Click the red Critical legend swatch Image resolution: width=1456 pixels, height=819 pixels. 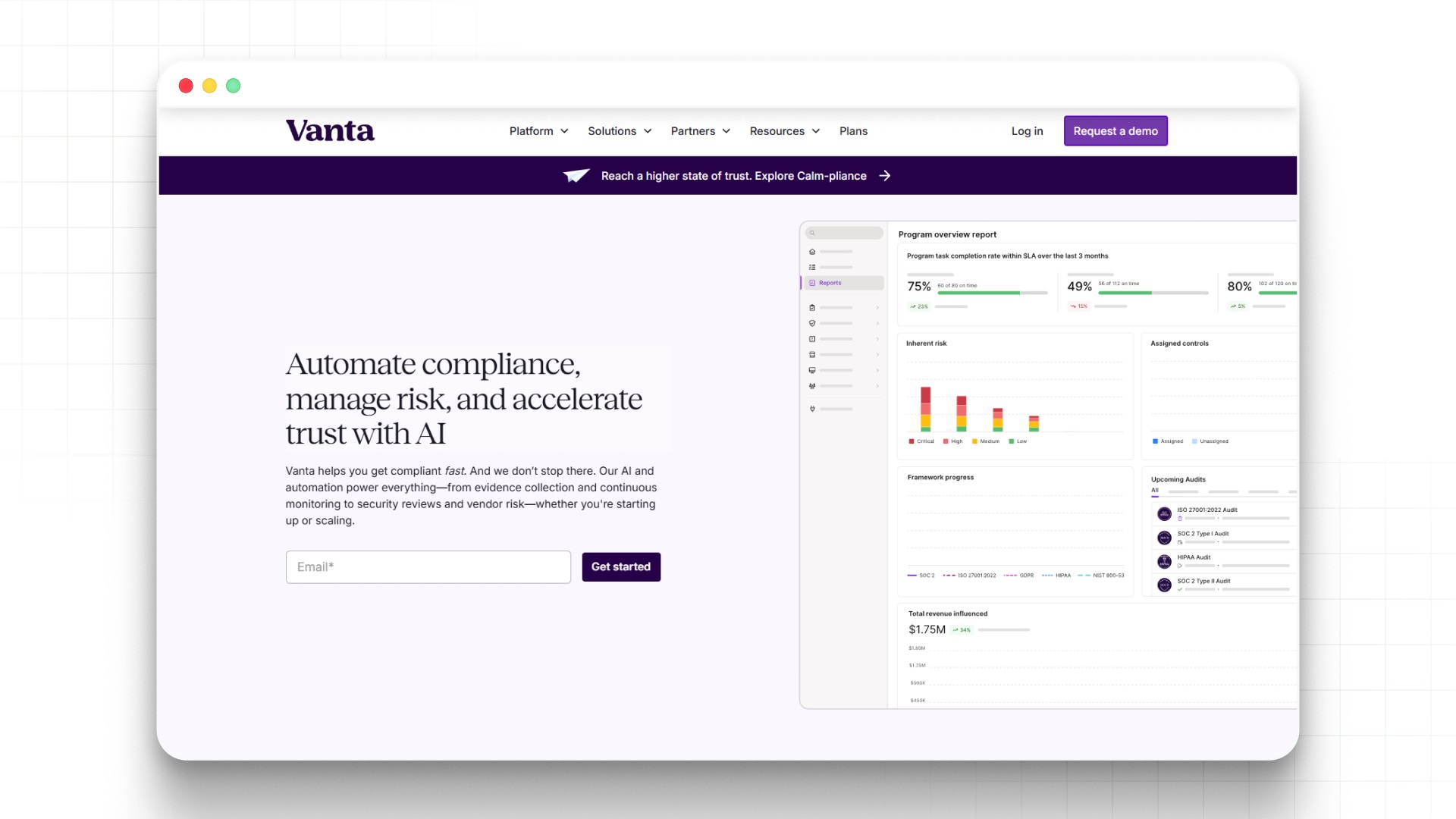tap(912, 441)
